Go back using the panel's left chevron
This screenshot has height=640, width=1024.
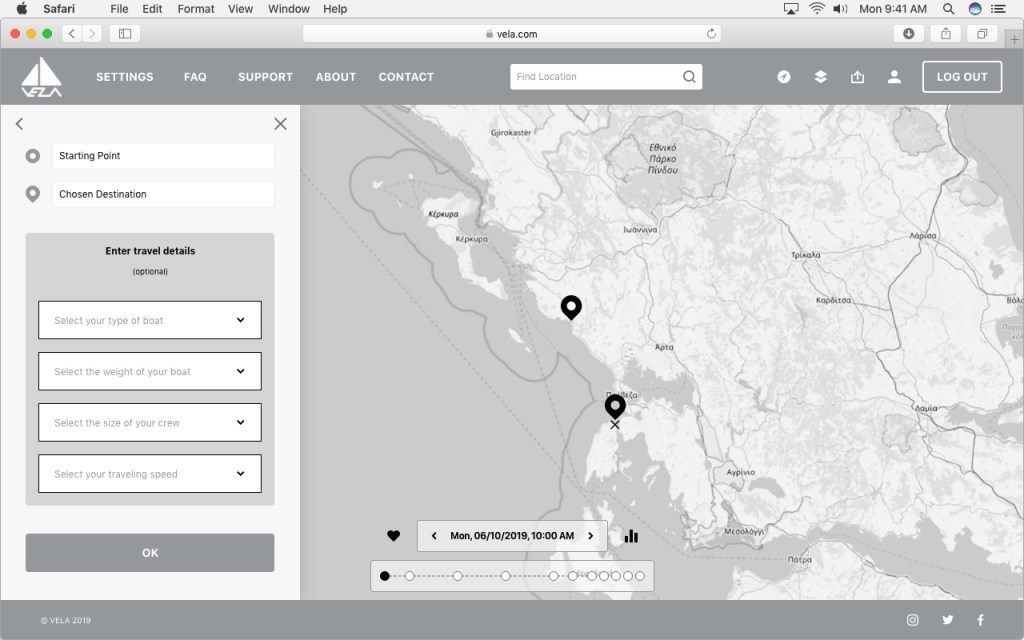pos(20,124)
